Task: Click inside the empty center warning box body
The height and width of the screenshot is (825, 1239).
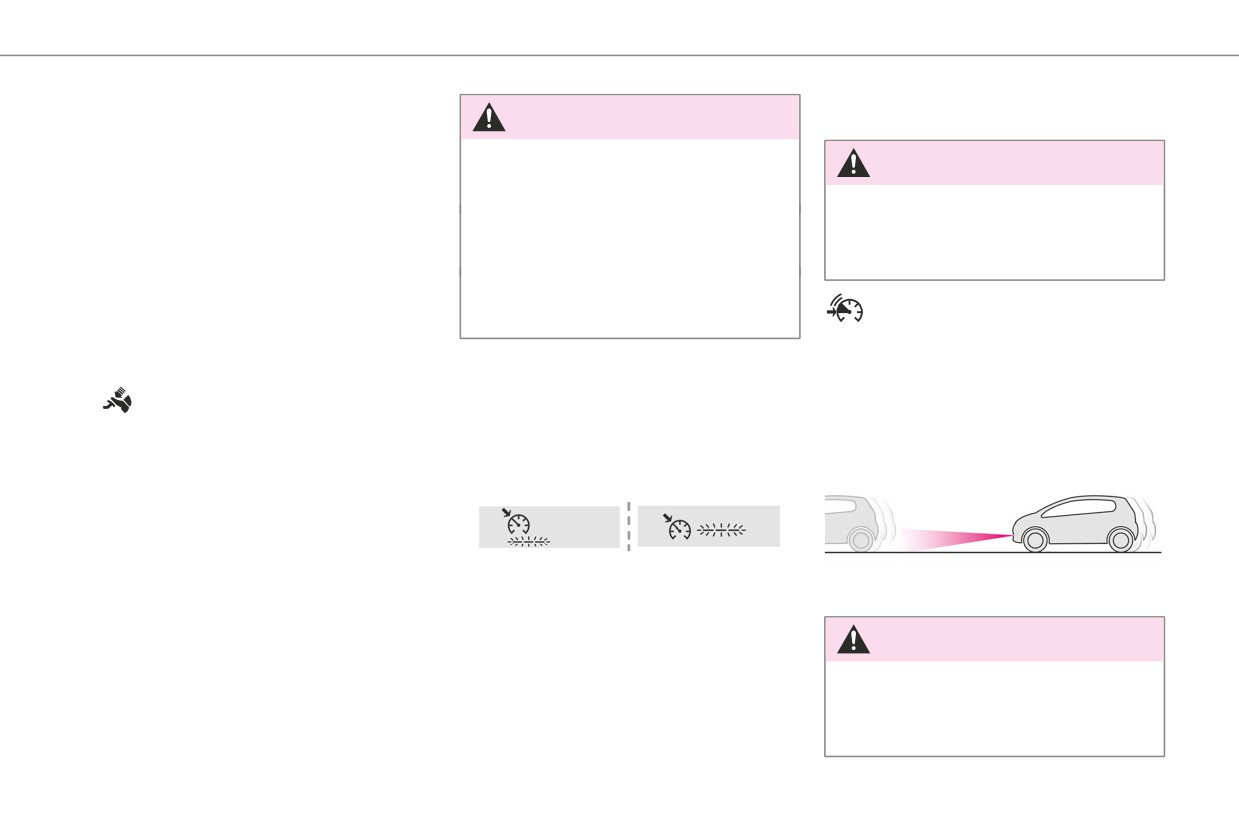Action: 630,238
